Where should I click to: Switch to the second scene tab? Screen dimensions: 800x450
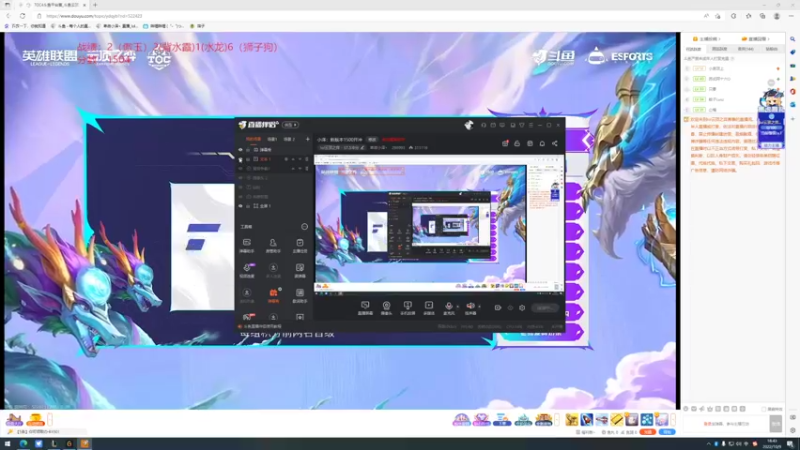pos(272,139)
